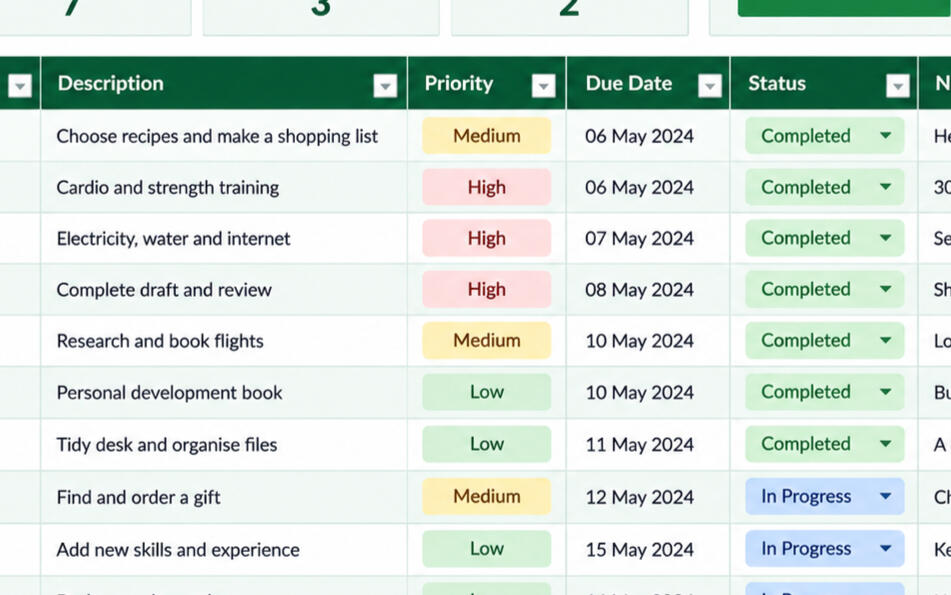951x595 pixels.
Task: Select the 11 May 2024 due date cell
Action: [x=648, y=445]
